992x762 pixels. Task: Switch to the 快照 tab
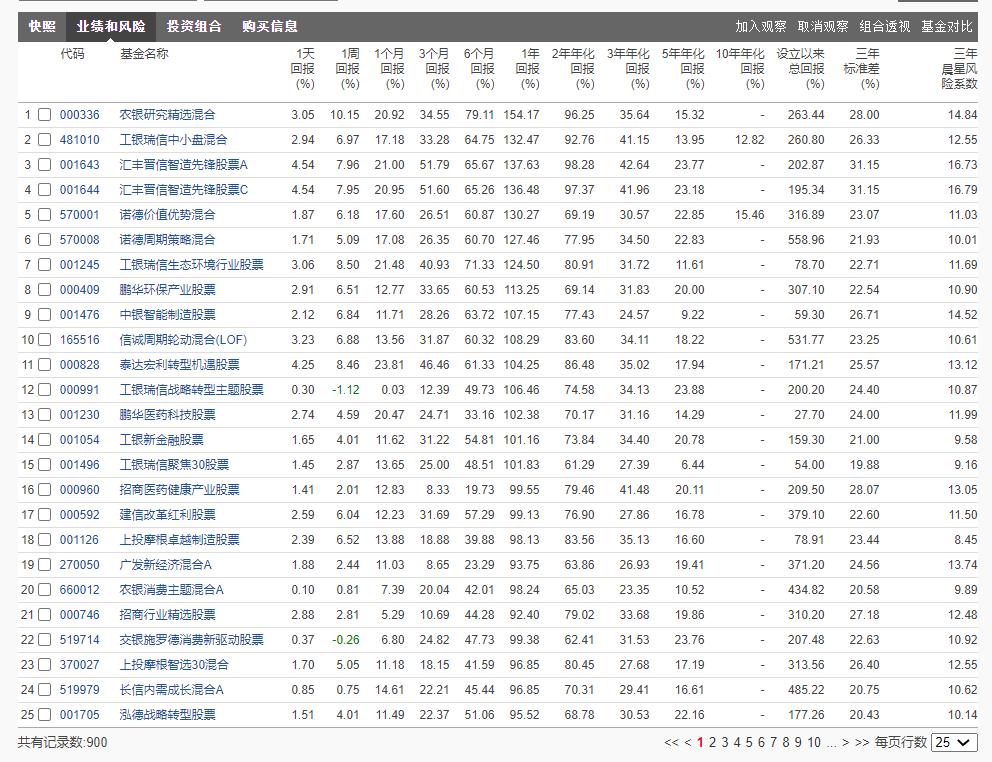44,27
